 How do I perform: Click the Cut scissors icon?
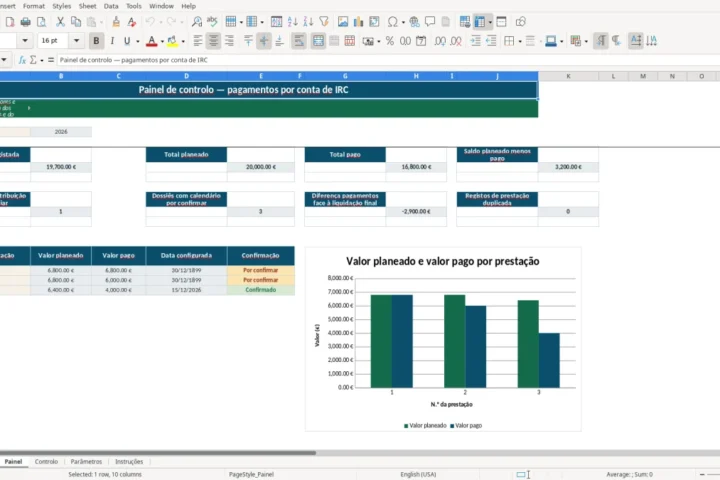pos(60,22)
